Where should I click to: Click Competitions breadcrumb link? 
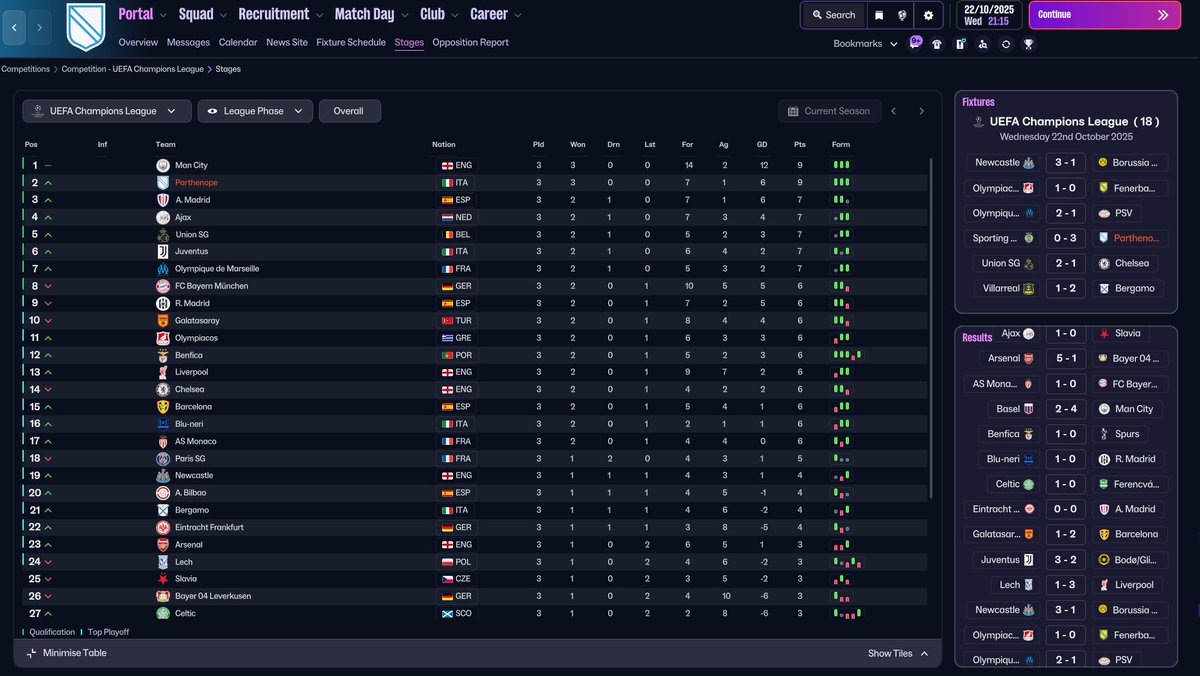click(25, 69)
